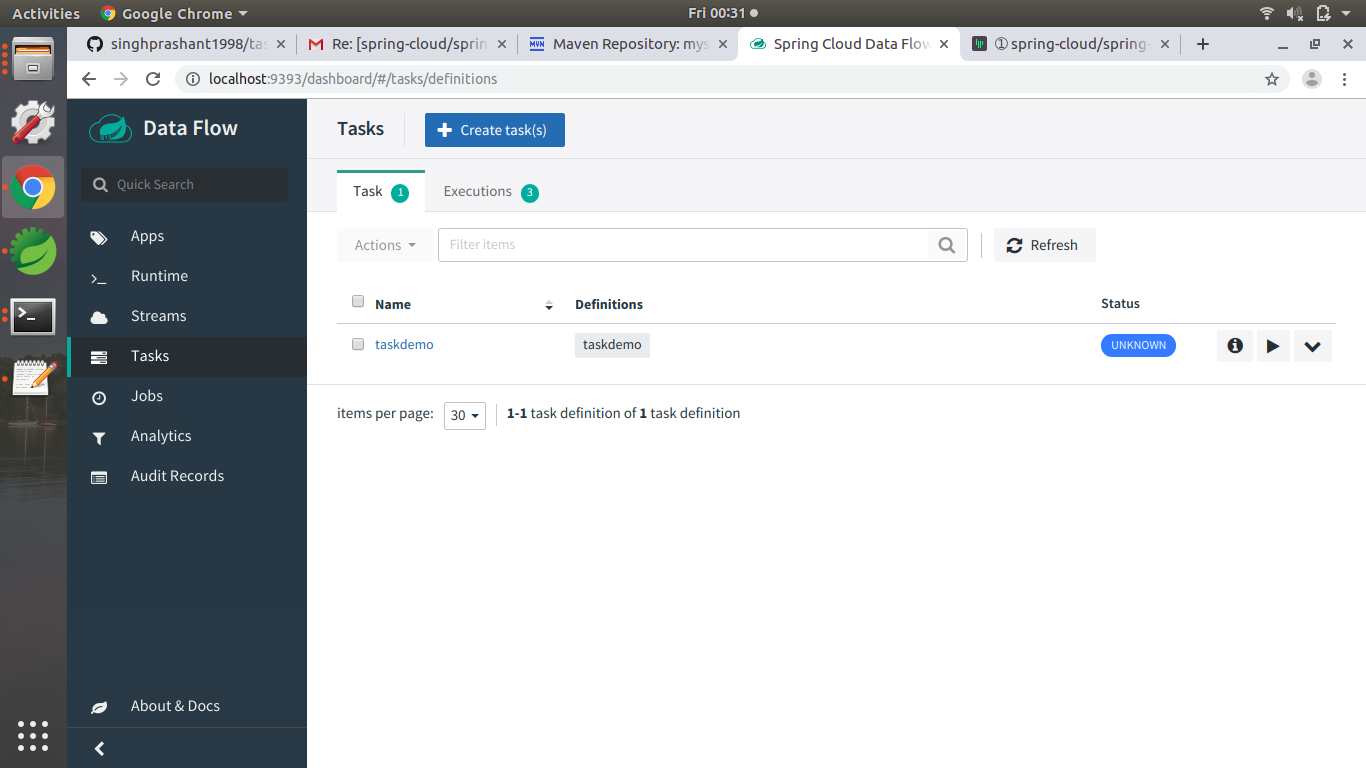Bookmark this page with star icon
The height and width of the screenshot is (768, 1366).
pos(1272,79)
